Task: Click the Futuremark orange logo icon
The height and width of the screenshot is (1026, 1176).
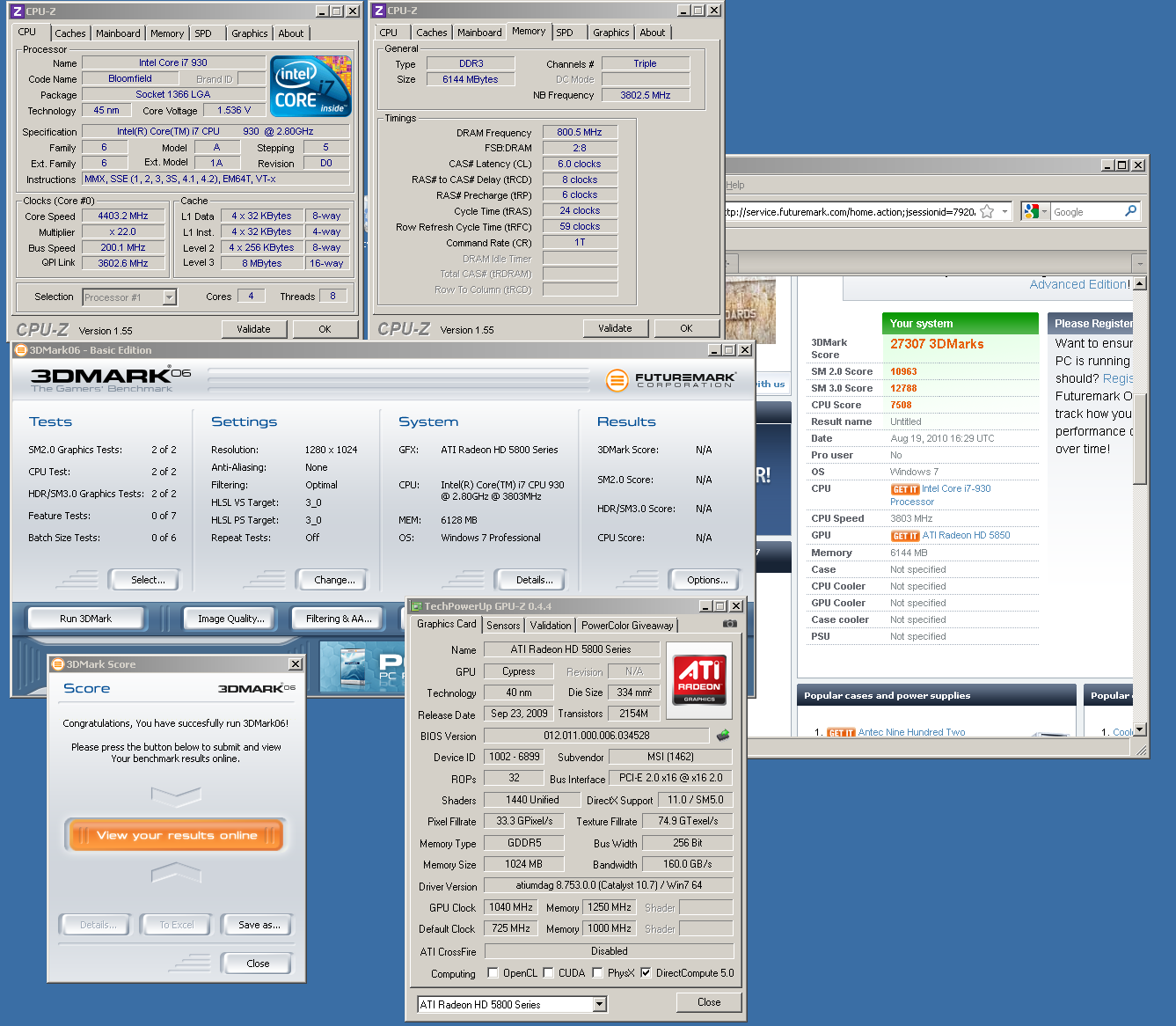Action: (x=617, y=380)
